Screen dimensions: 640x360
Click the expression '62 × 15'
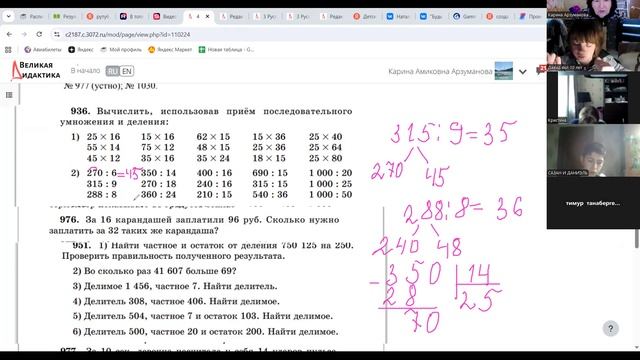213,137
